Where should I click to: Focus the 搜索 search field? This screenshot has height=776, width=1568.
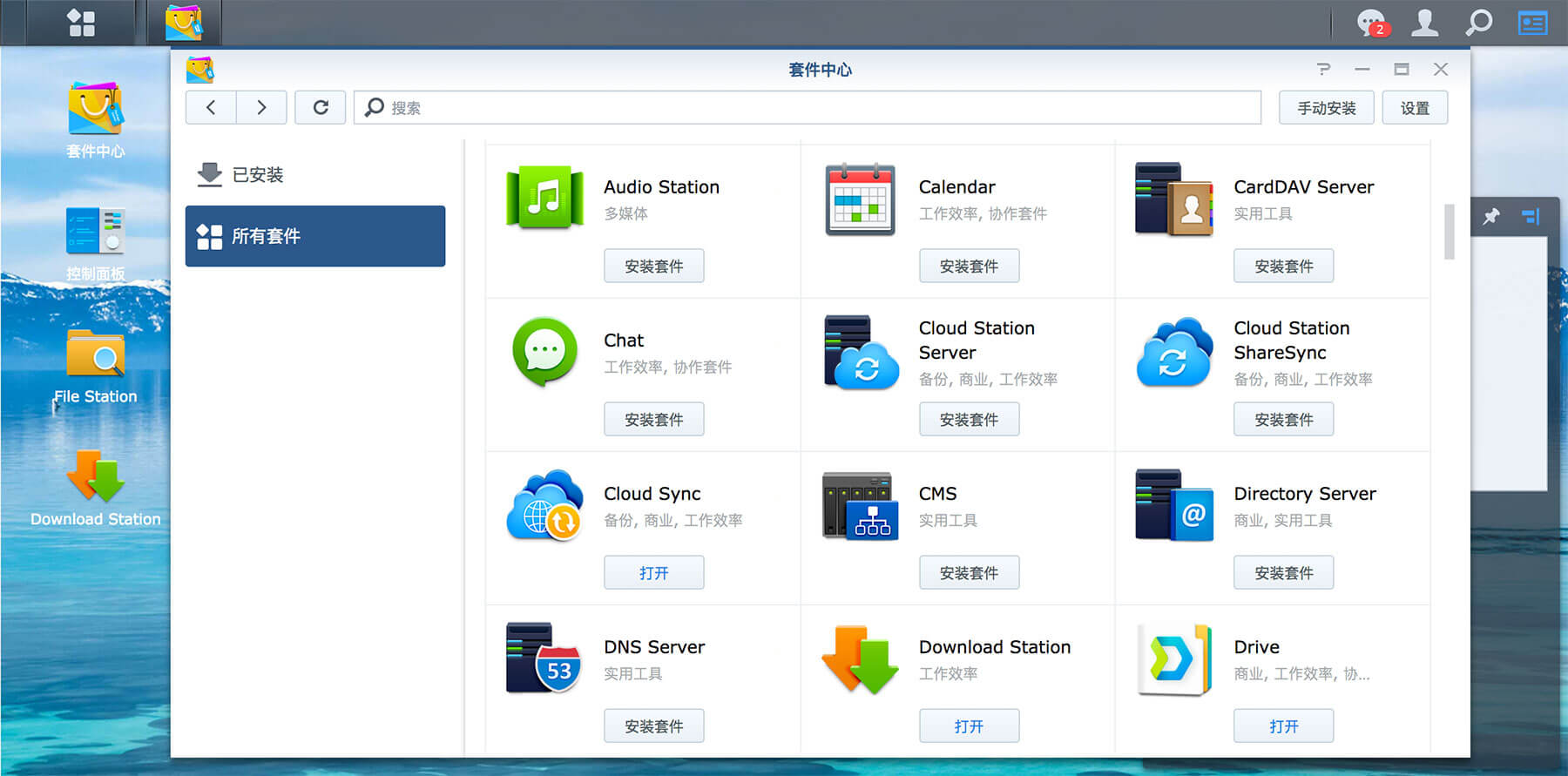coord(808,107)
